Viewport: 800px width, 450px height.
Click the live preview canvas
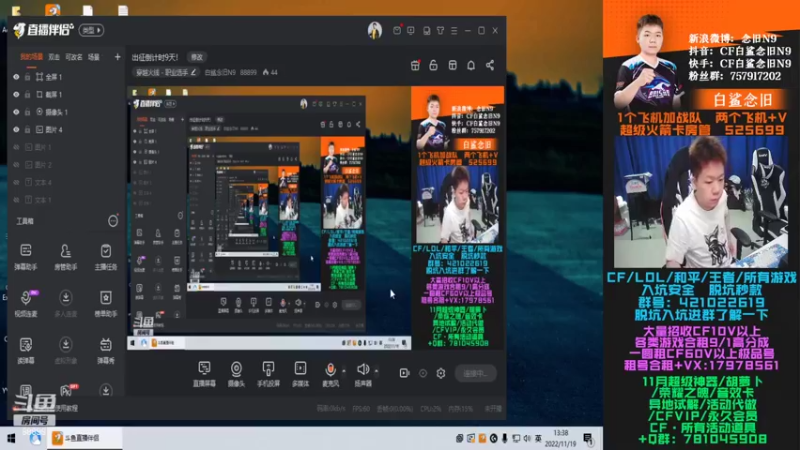coord(316,218)
